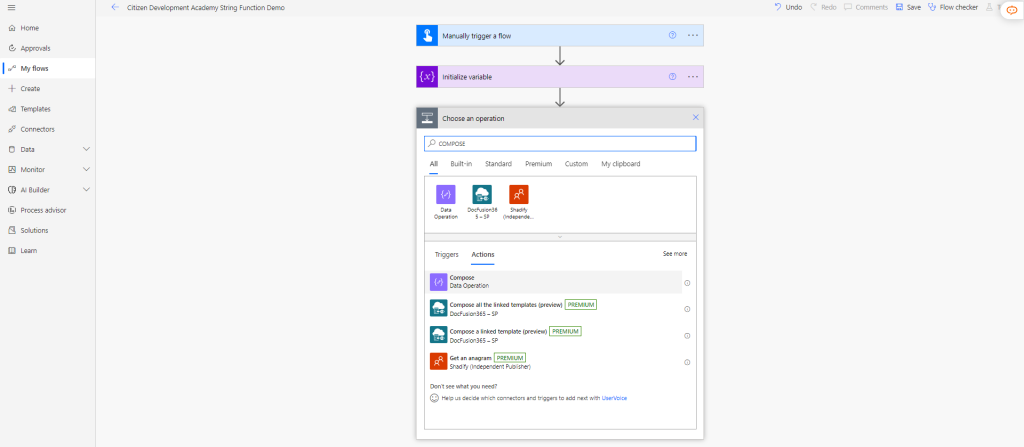Click the Learn book icon
The width and height of the screenshot is (1024, 447).
[x=12, y=251]
